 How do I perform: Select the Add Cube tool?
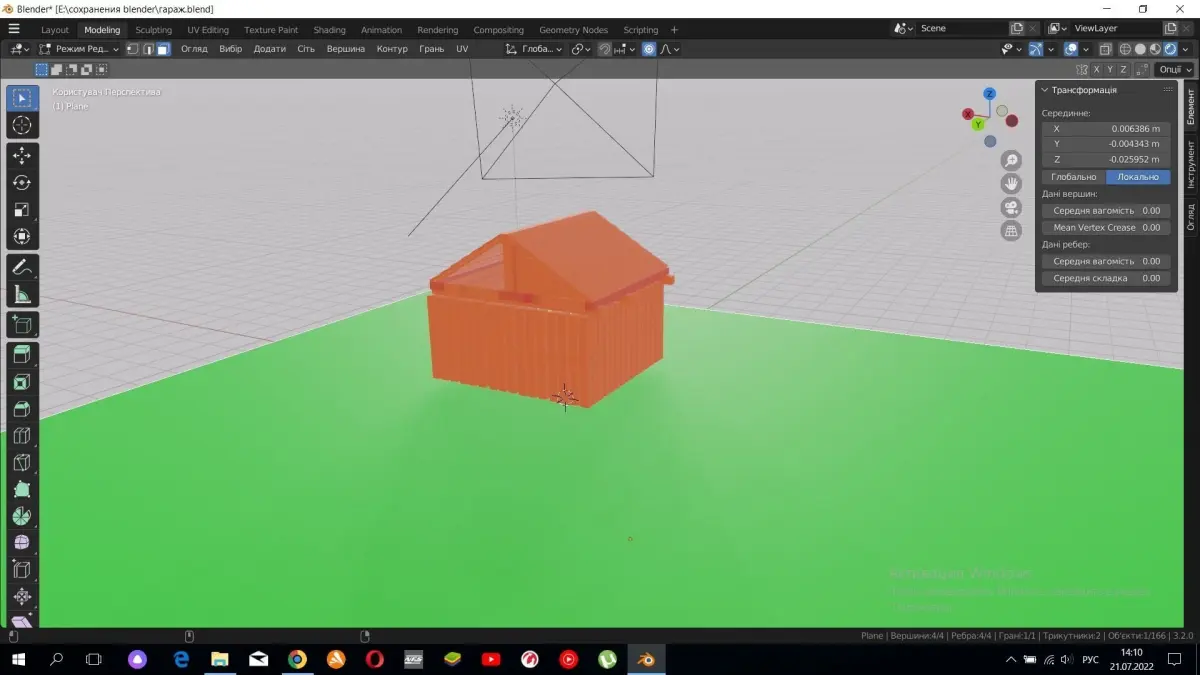point(22,324)
